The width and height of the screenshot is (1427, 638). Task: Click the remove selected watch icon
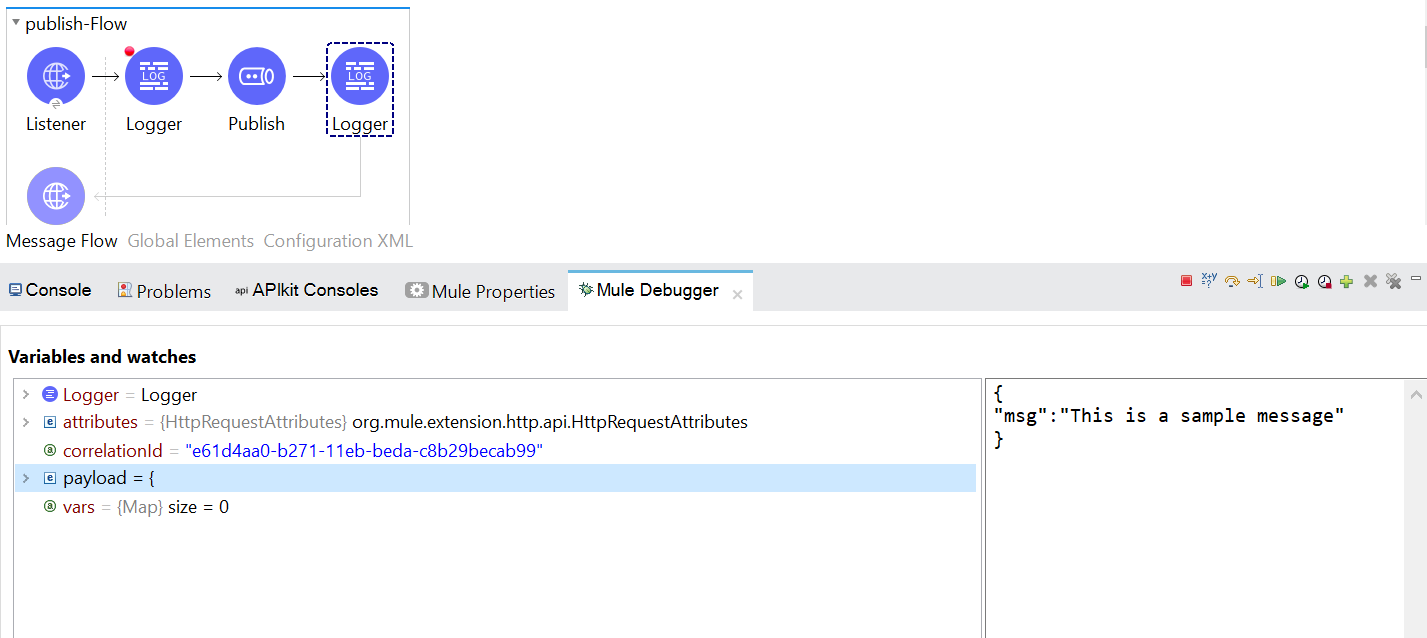1370,281
